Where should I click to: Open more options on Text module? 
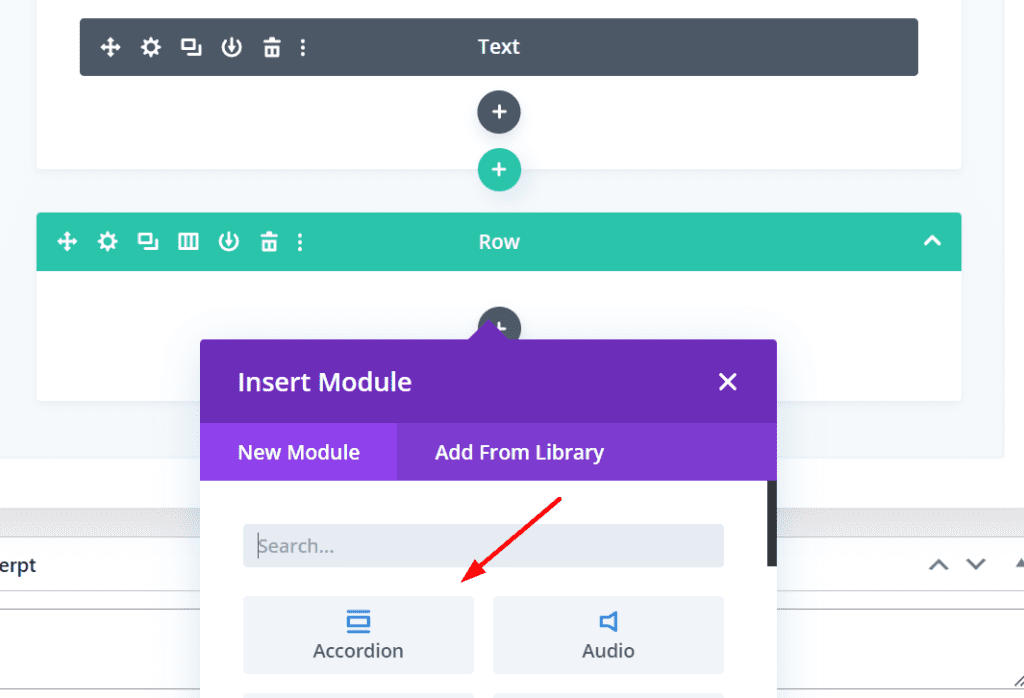coord(302,47)
